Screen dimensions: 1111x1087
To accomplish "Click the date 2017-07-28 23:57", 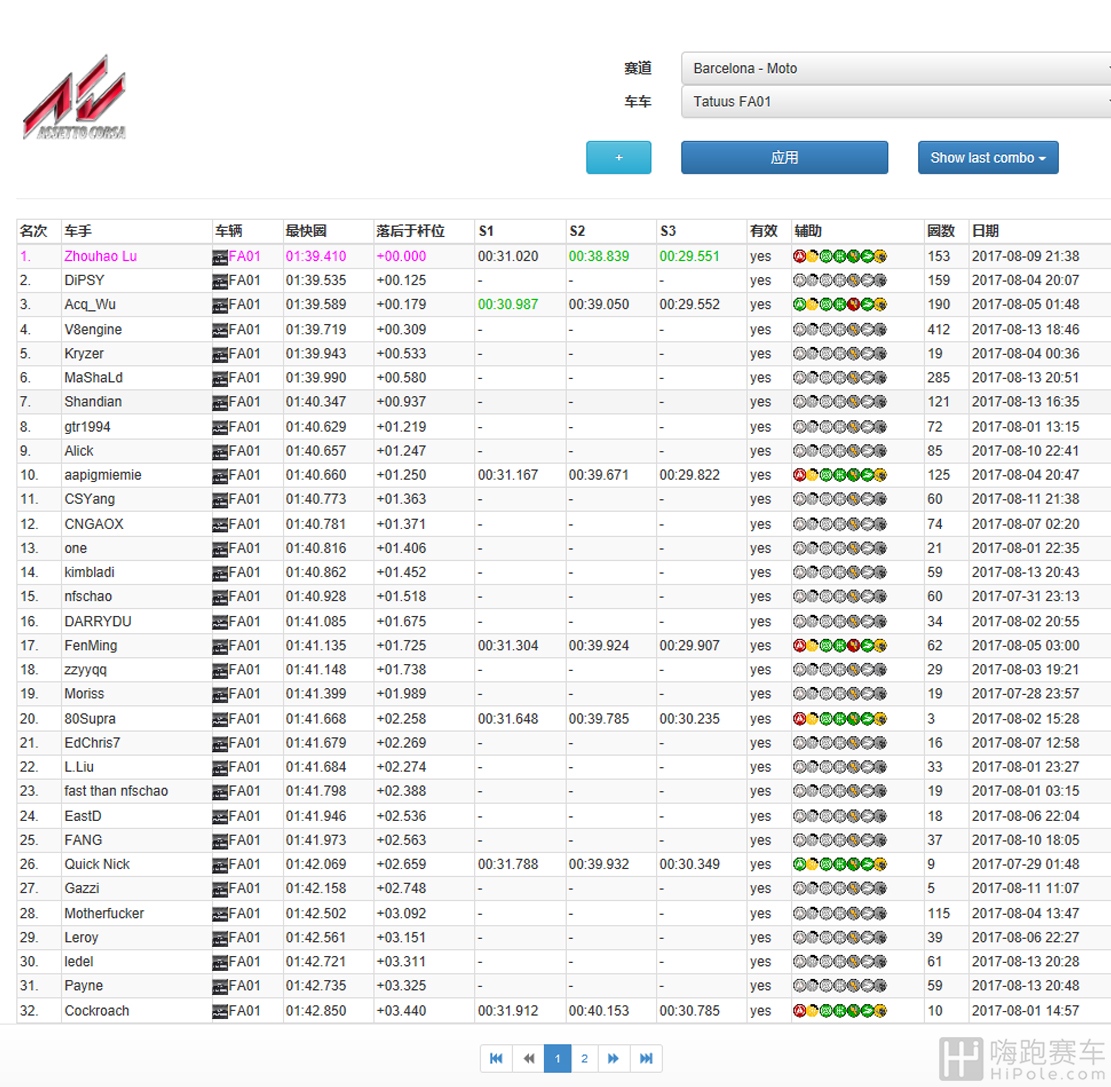I will [1025, 694].
